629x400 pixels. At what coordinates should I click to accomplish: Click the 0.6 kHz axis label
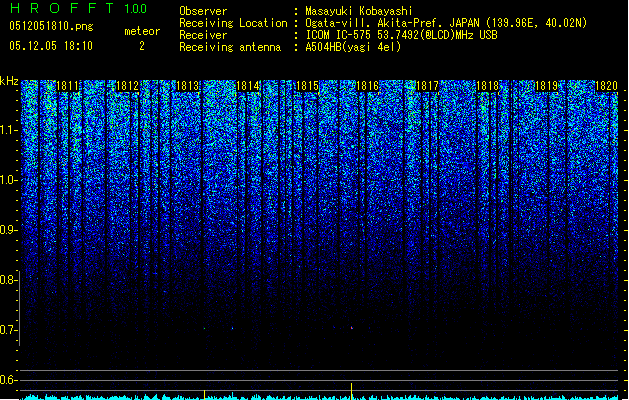coord(8,380)
